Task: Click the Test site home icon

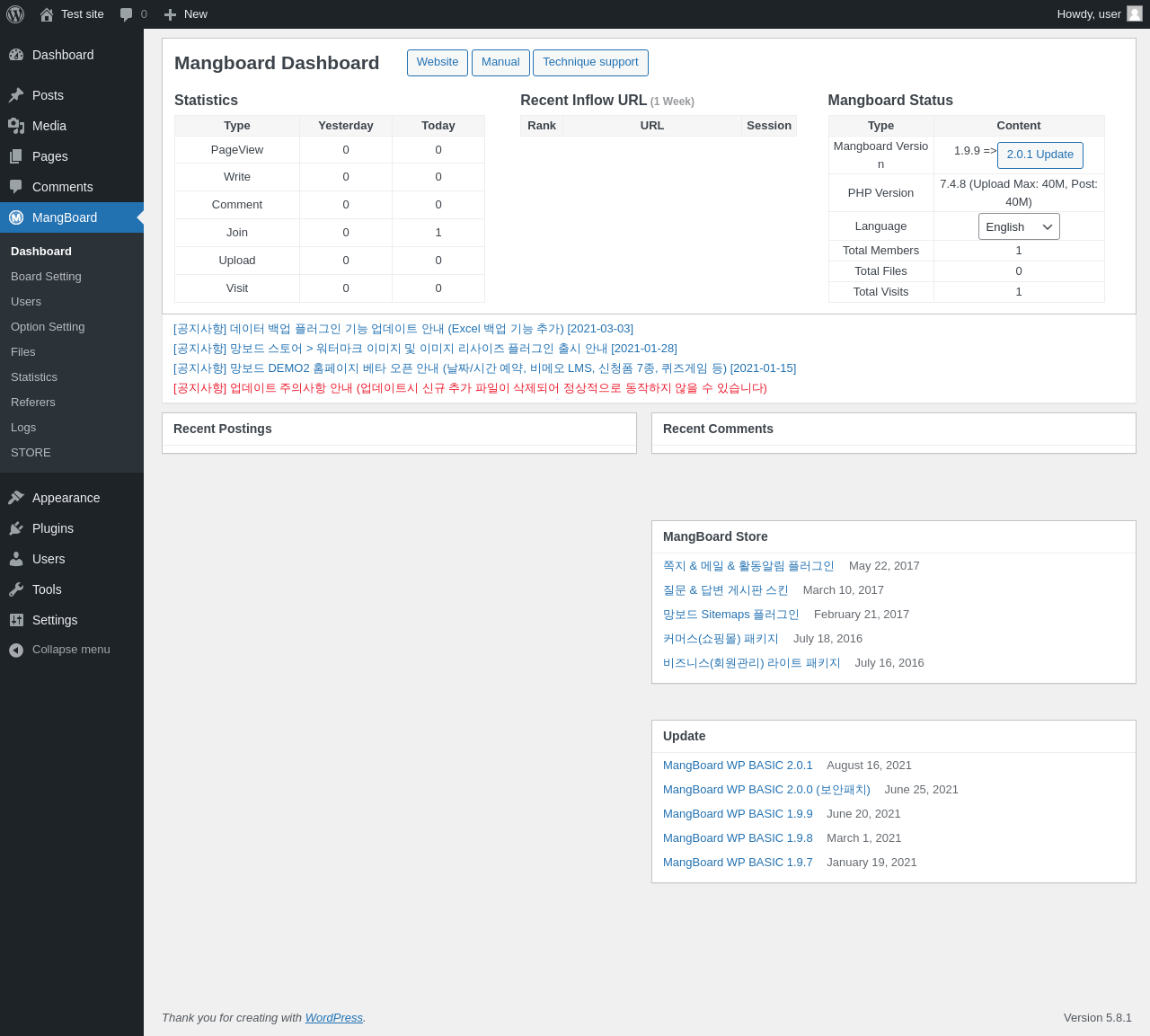Action: 47,14
